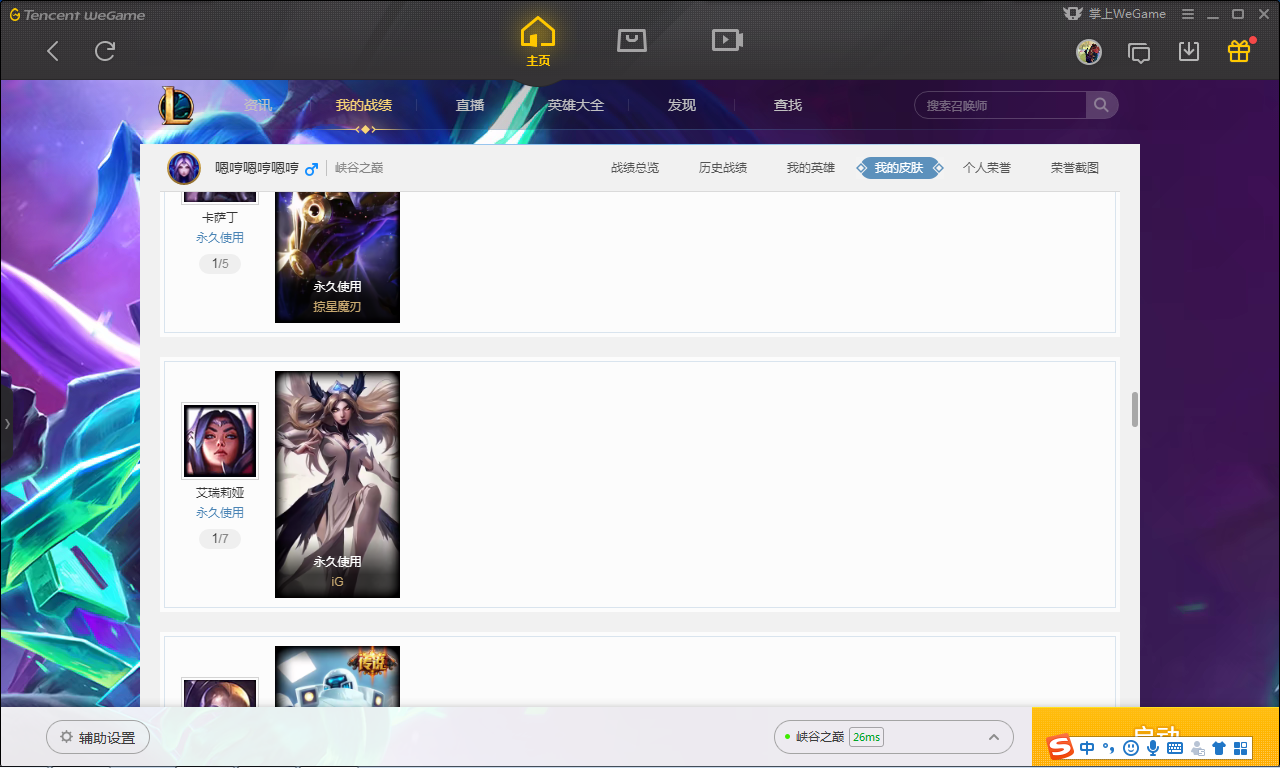Click the male gender symbol icon
This screenshot has width=1280, height=768.
coord(311,168)
